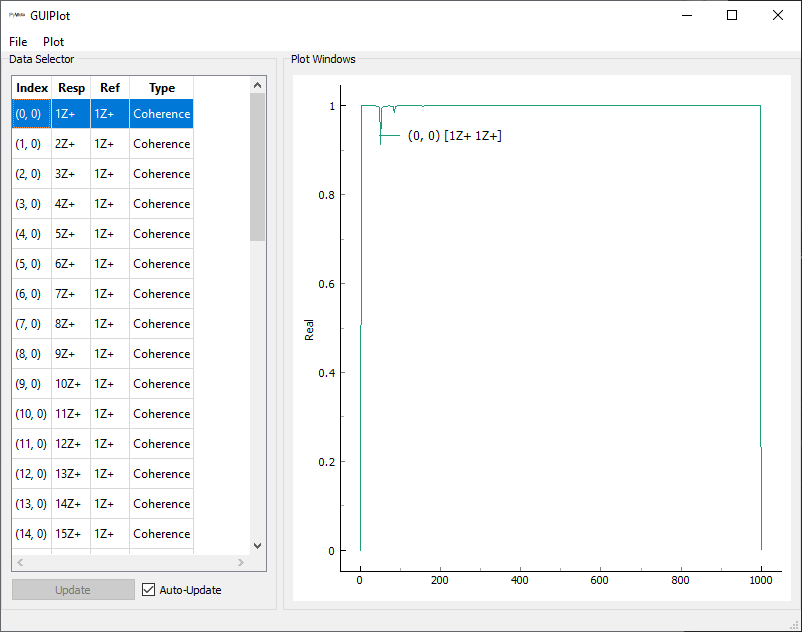Click the Update button
The height and width of the screenshot is (632, 802).
(73, 590)
